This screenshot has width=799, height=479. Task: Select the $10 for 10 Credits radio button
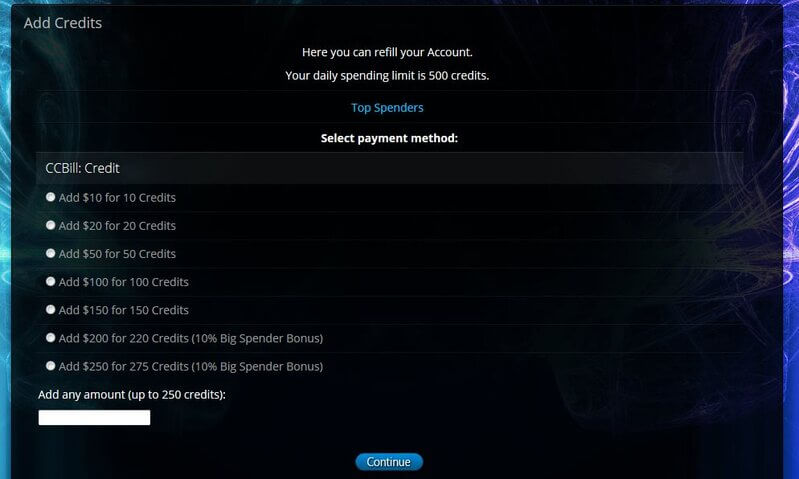tap(50, 197)
